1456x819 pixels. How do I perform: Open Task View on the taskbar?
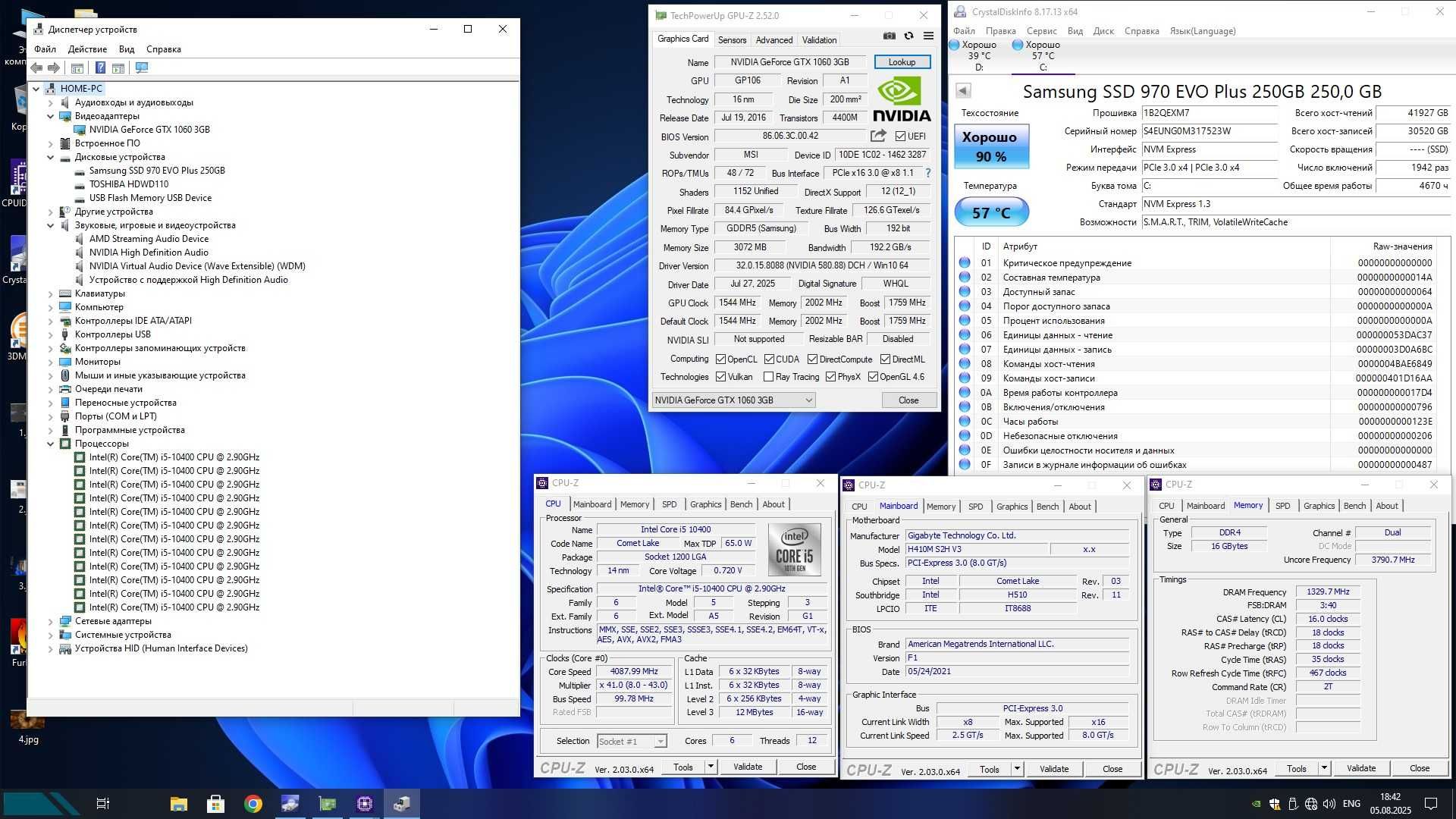[103, 804]
